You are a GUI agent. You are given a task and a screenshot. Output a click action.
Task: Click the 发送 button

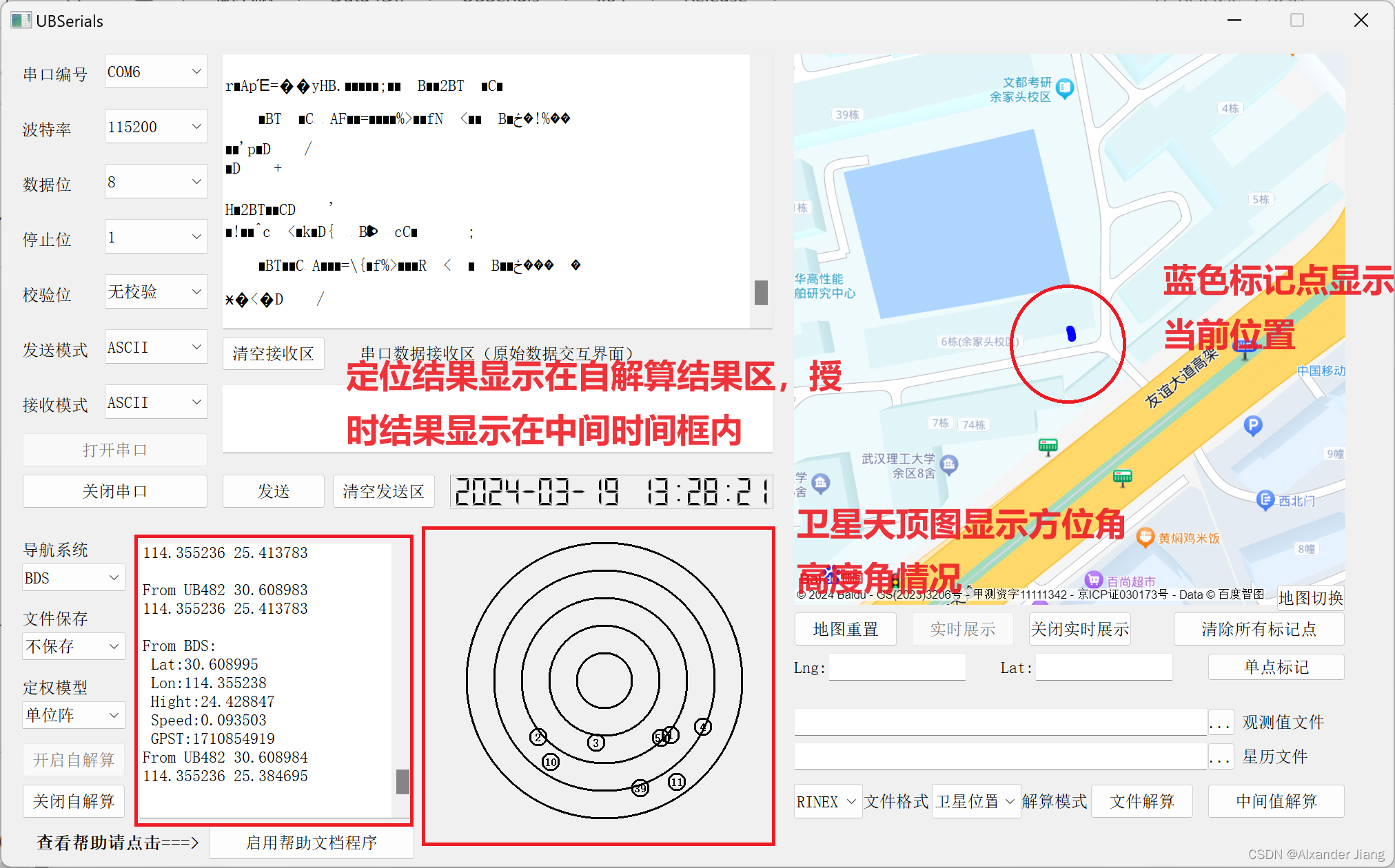[273, 491]
